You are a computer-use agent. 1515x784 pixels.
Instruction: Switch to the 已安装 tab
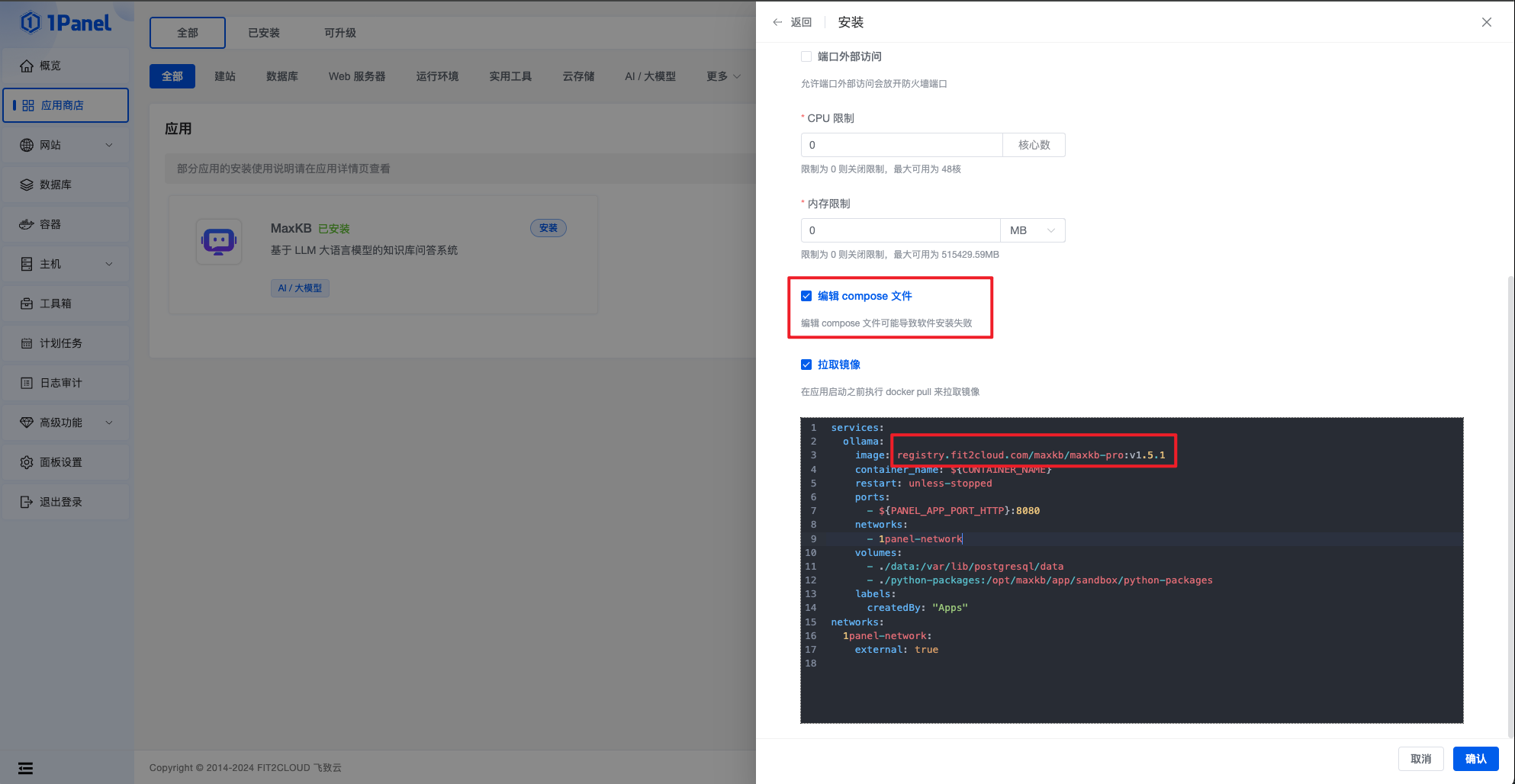[264, 33]
